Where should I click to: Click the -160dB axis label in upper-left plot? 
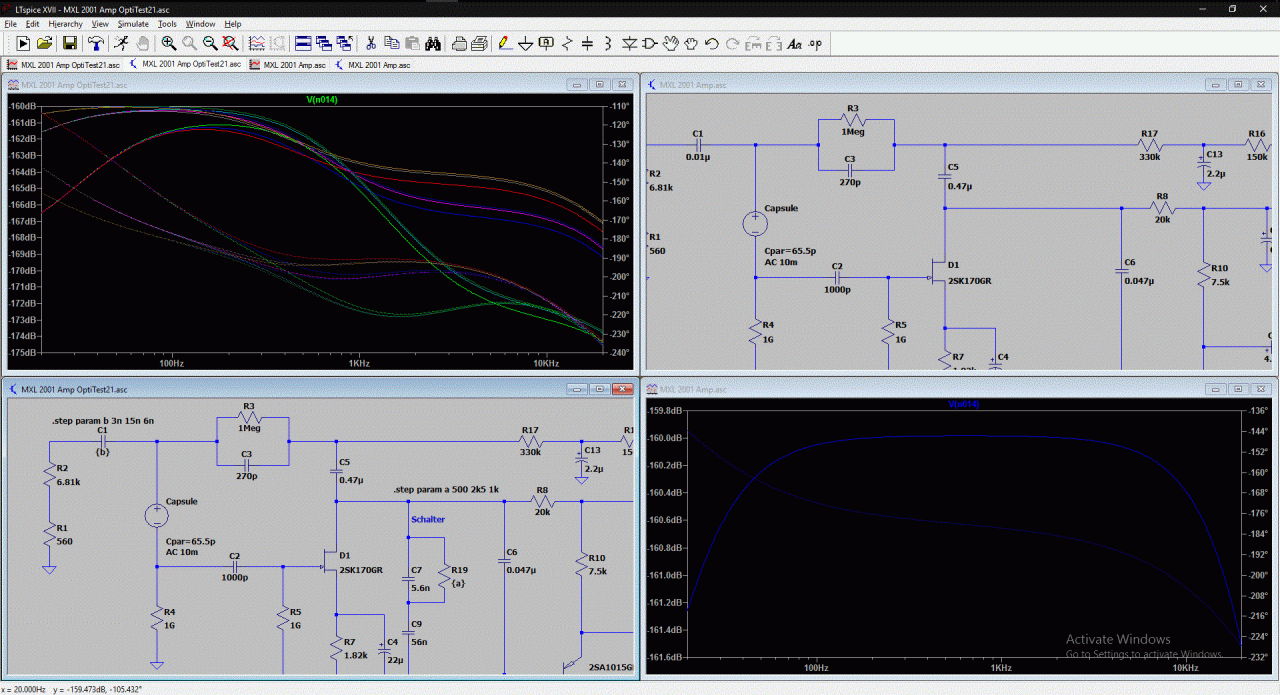tap(23, 106)
